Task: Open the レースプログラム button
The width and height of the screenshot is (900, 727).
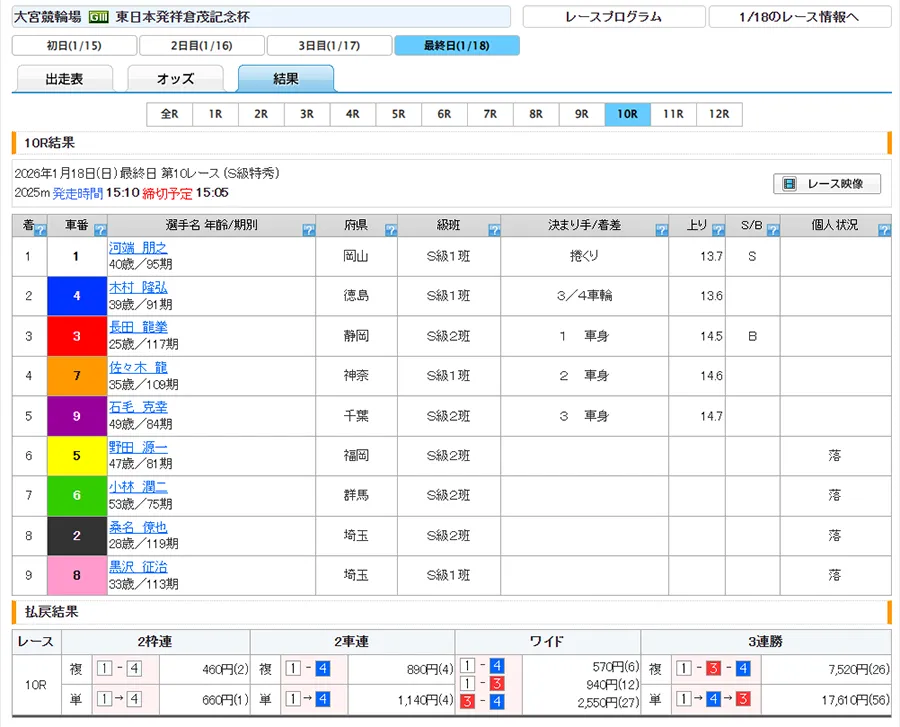Action: point(613,17)
